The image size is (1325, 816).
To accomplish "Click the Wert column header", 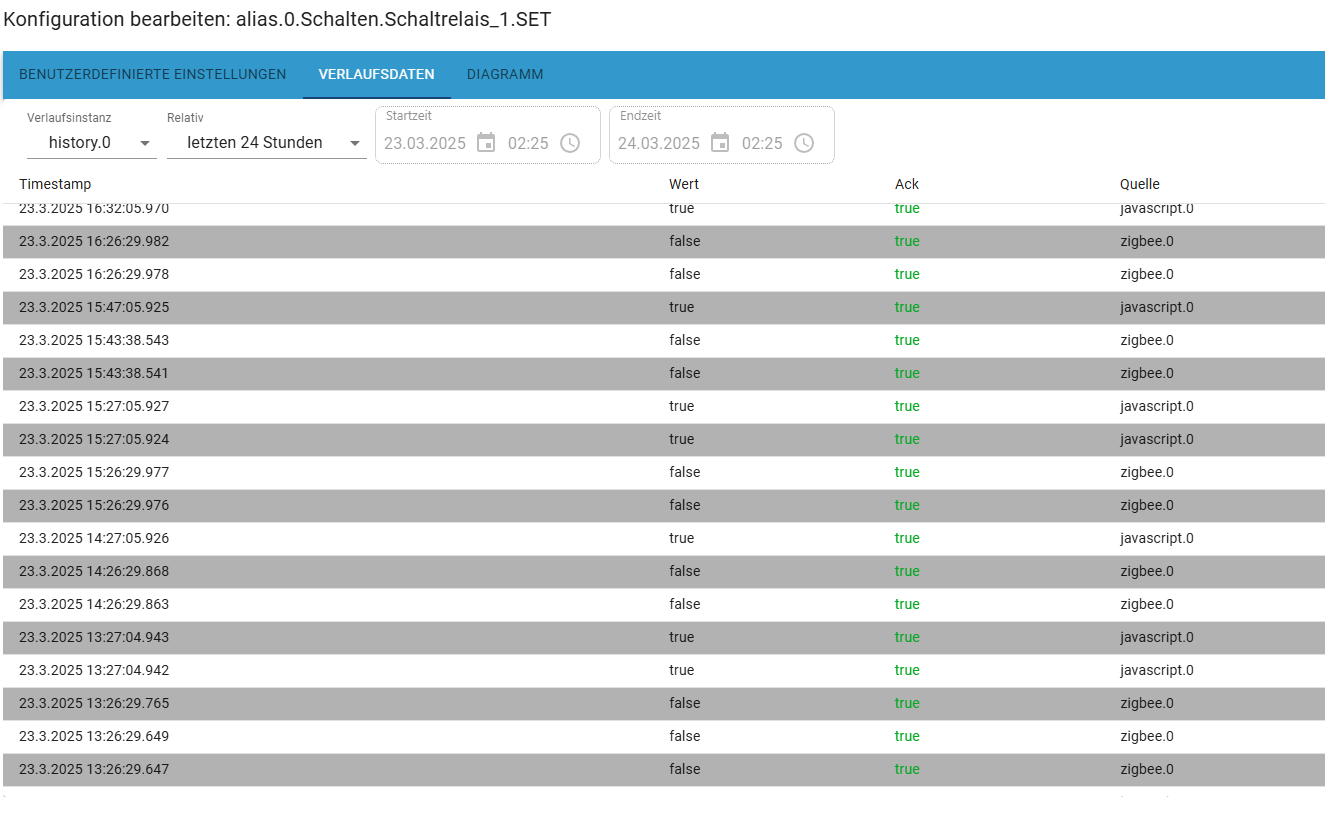I will click(x=684, y=184).
